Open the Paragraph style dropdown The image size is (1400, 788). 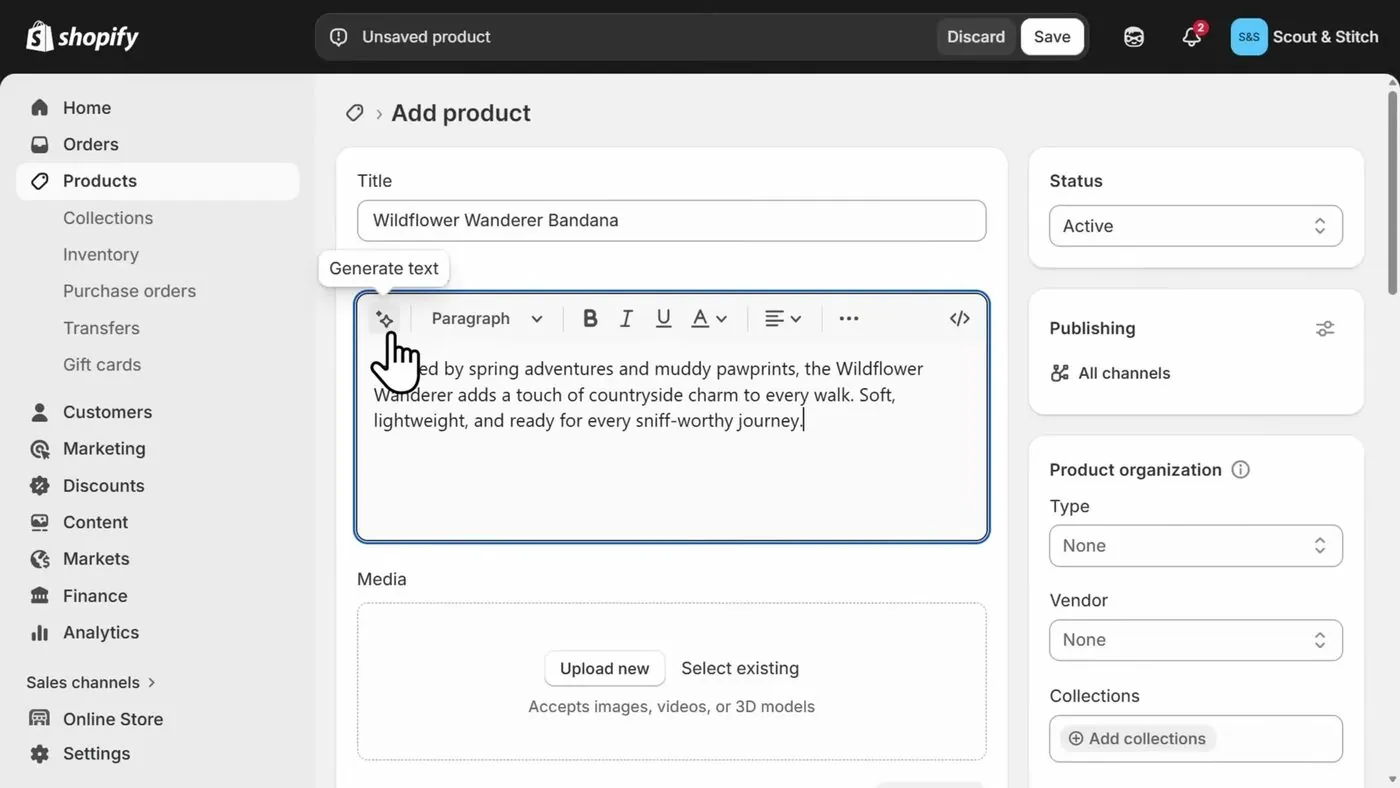[x=487, y=318]
